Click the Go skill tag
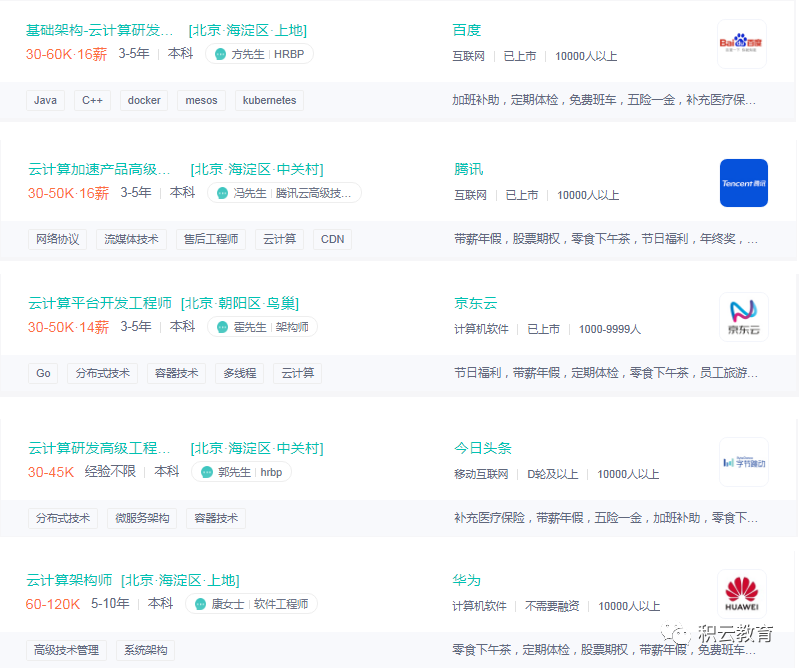This screenshot has height=668, width=799. click(x=43, y=373)
